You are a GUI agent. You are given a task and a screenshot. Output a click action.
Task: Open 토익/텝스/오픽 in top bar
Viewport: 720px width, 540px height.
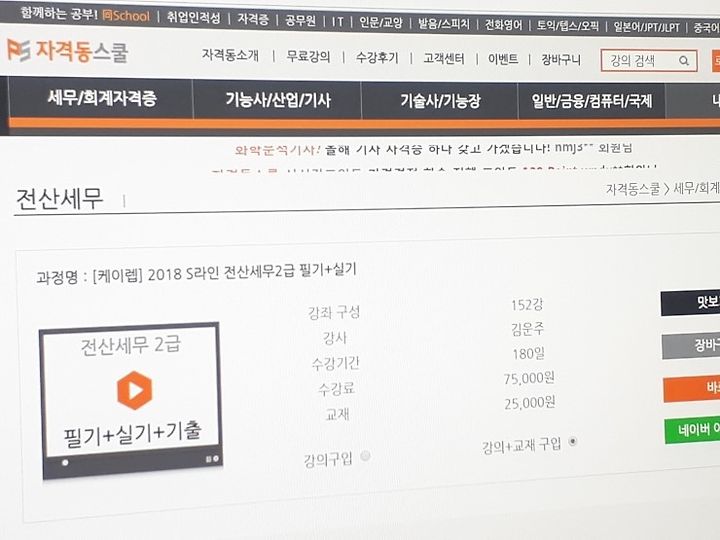(x=568, y=26)
